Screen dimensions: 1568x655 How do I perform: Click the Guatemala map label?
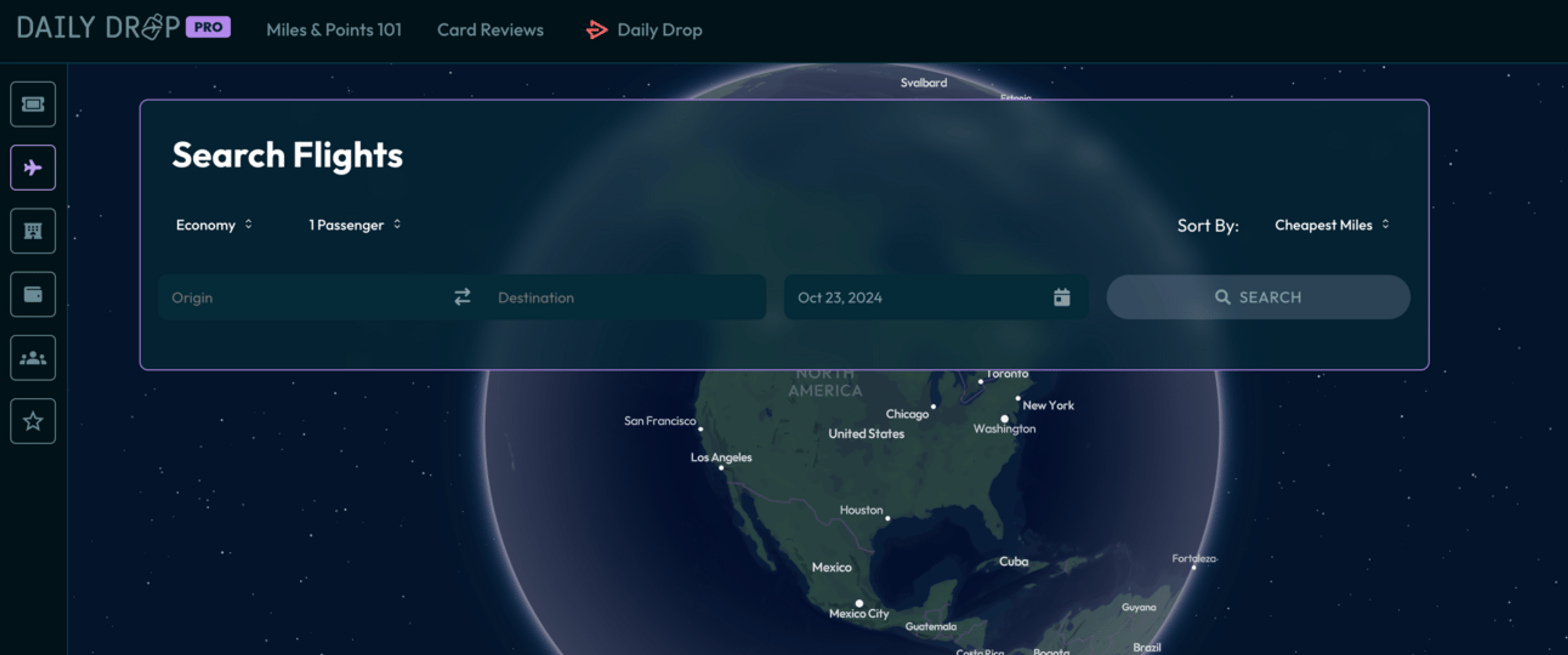tap(930, 626)
